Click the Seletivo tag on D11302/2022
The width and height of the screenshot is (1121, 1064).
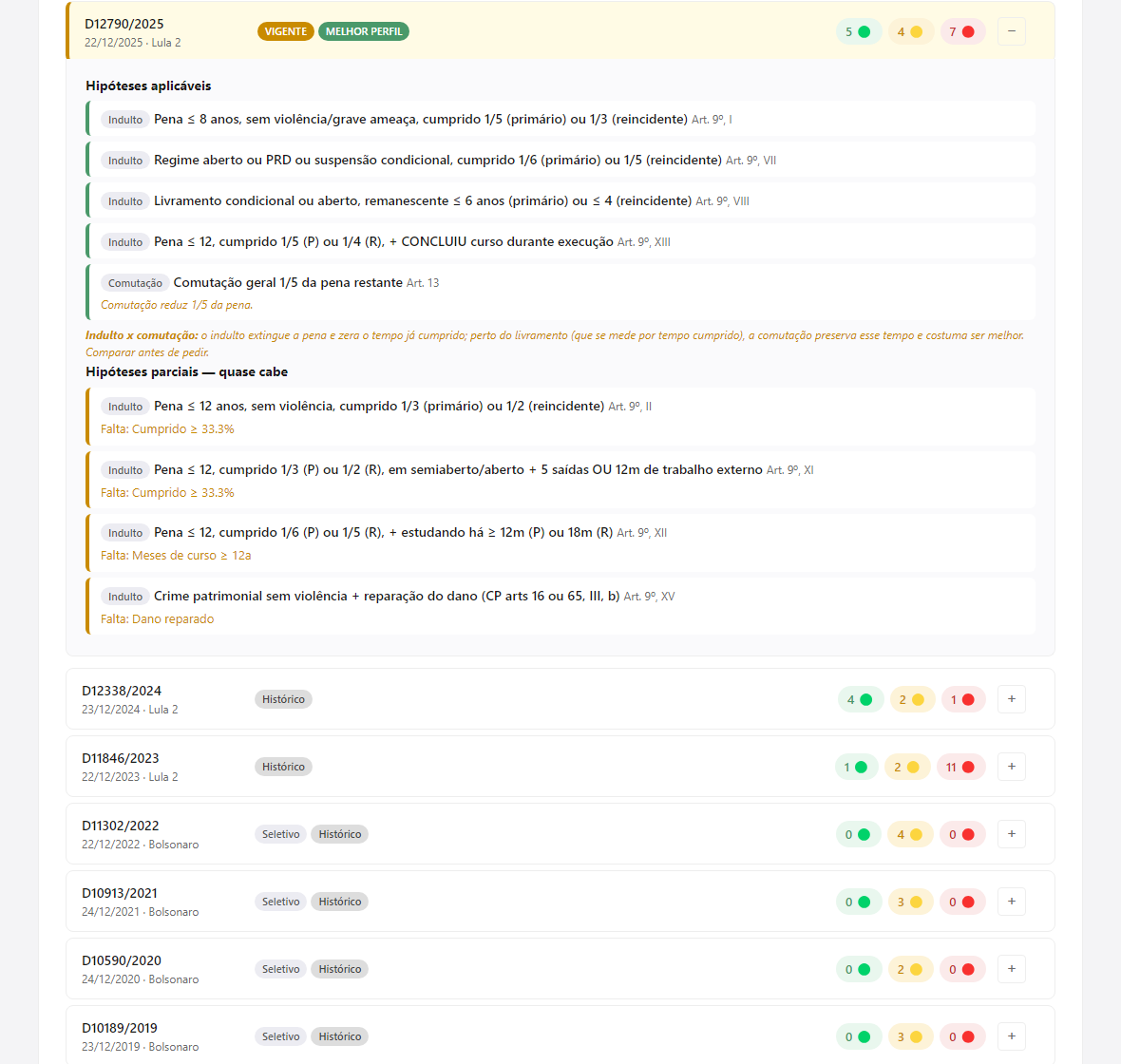point(280,834)
